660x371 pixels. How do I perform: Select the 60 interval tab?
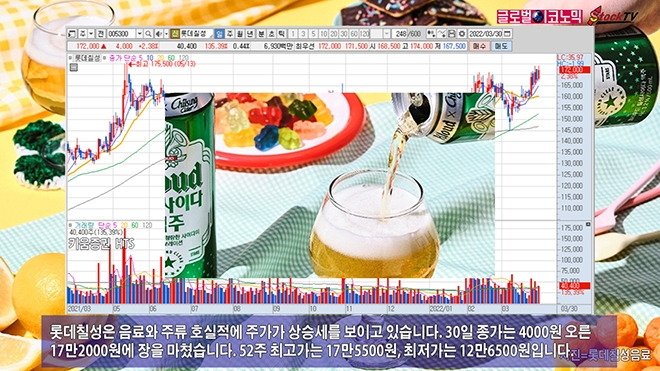tap(354, 34)
